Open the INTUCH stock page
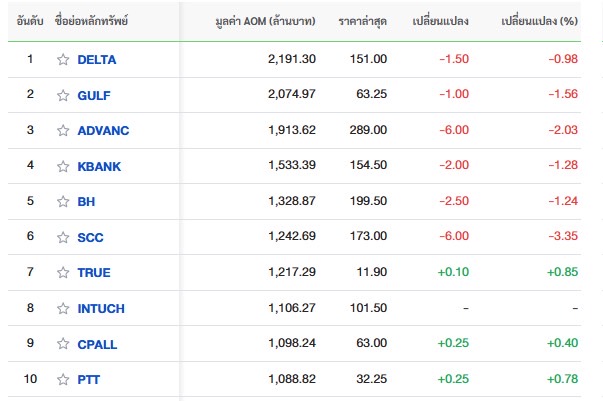 pos(101,308)
